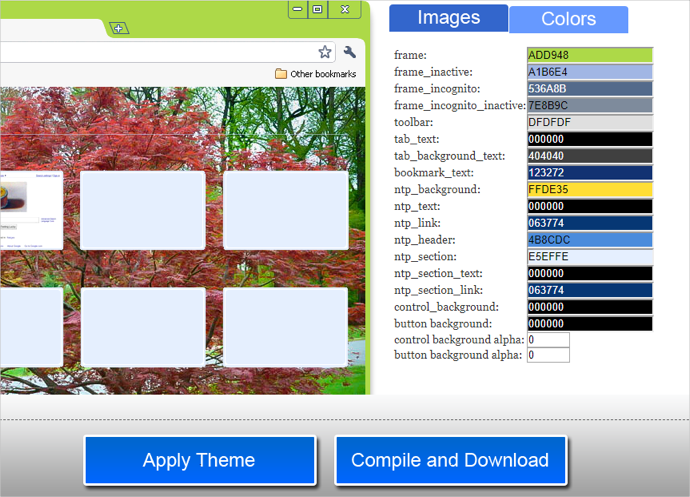Screen dimensions: 690x497
Task: Open the Other bookmarks folder
Action: tap(315, 74)
